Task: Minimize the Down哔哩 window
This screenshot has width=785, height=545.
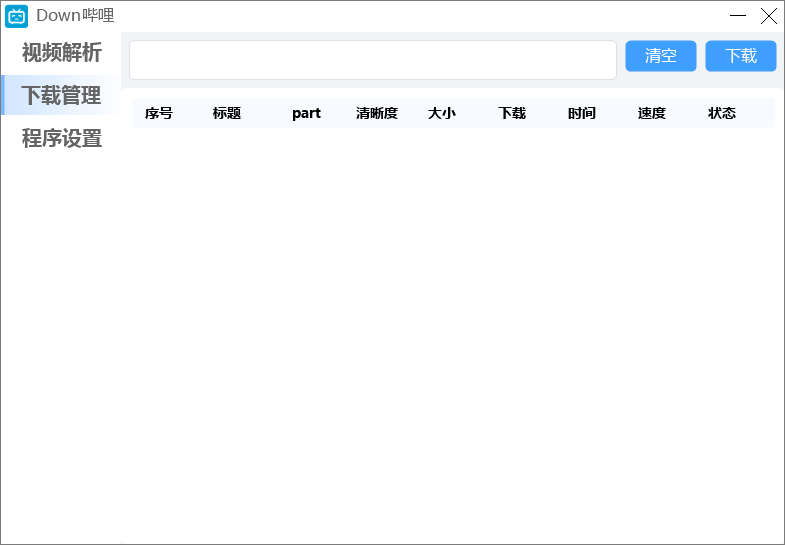Action: coord(738,16)
